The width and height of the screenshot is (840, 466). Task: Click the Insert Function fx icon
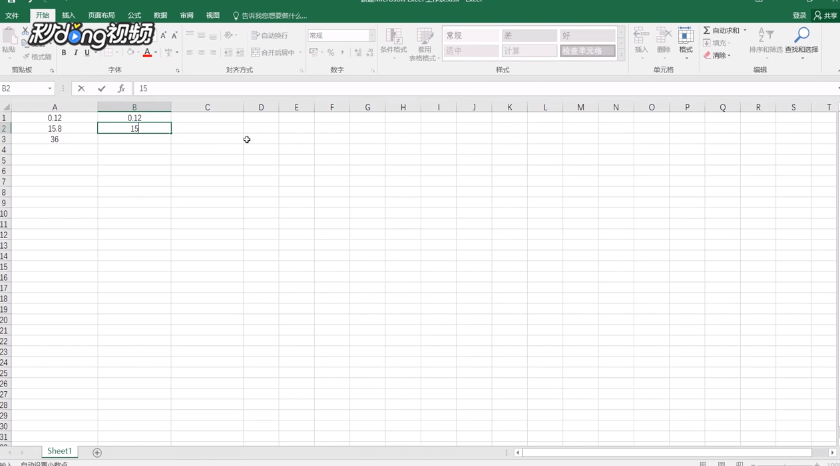[121, 88]
